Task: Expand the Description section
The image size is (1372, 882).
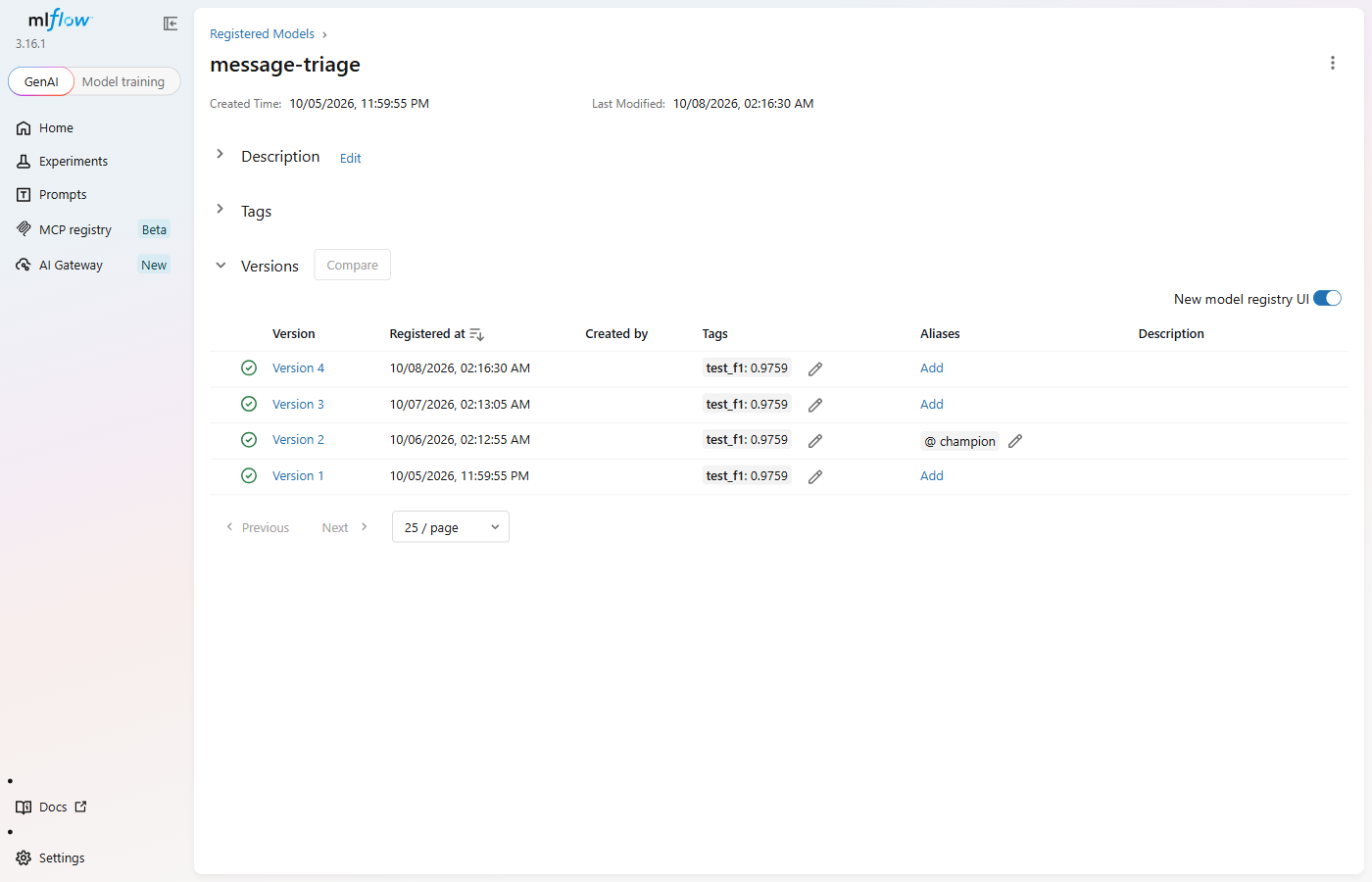Action: click(220, 154)
